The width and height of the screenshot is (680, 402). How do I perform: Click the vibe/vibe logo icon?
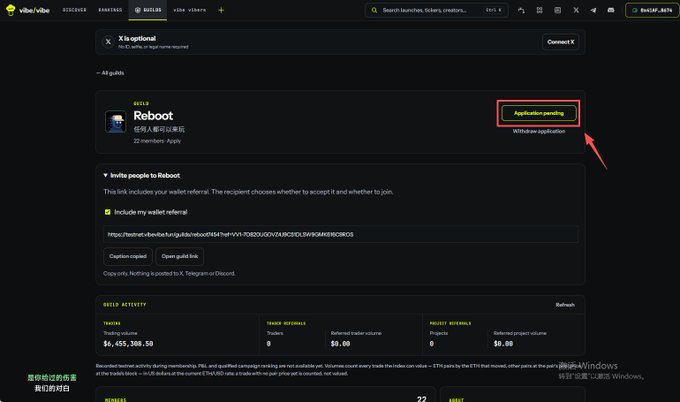11,10
